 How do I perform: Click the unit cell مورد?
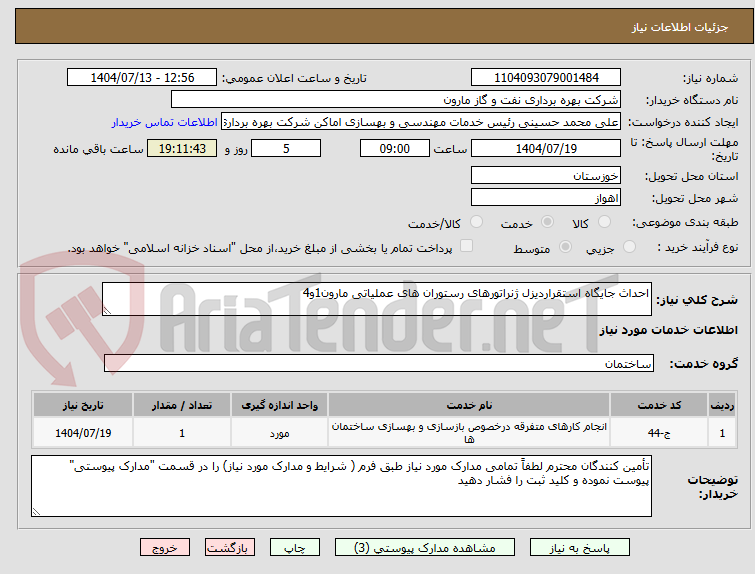(x=279, y=433)
